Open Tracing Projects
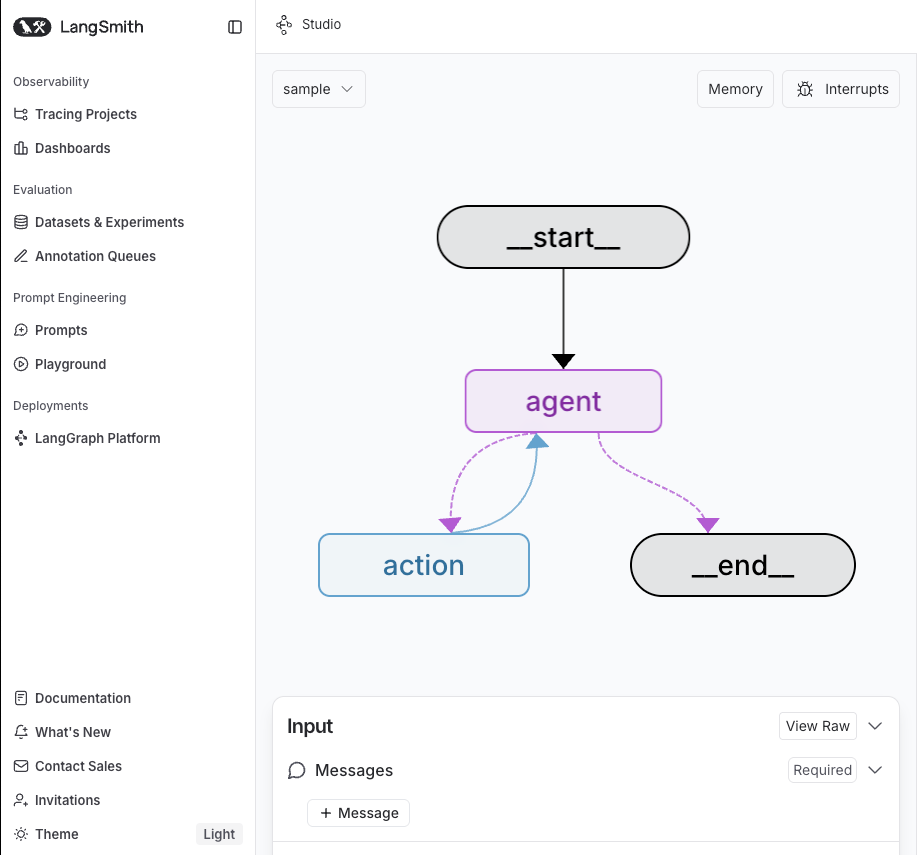917x855 pixels. coord(85,114)
